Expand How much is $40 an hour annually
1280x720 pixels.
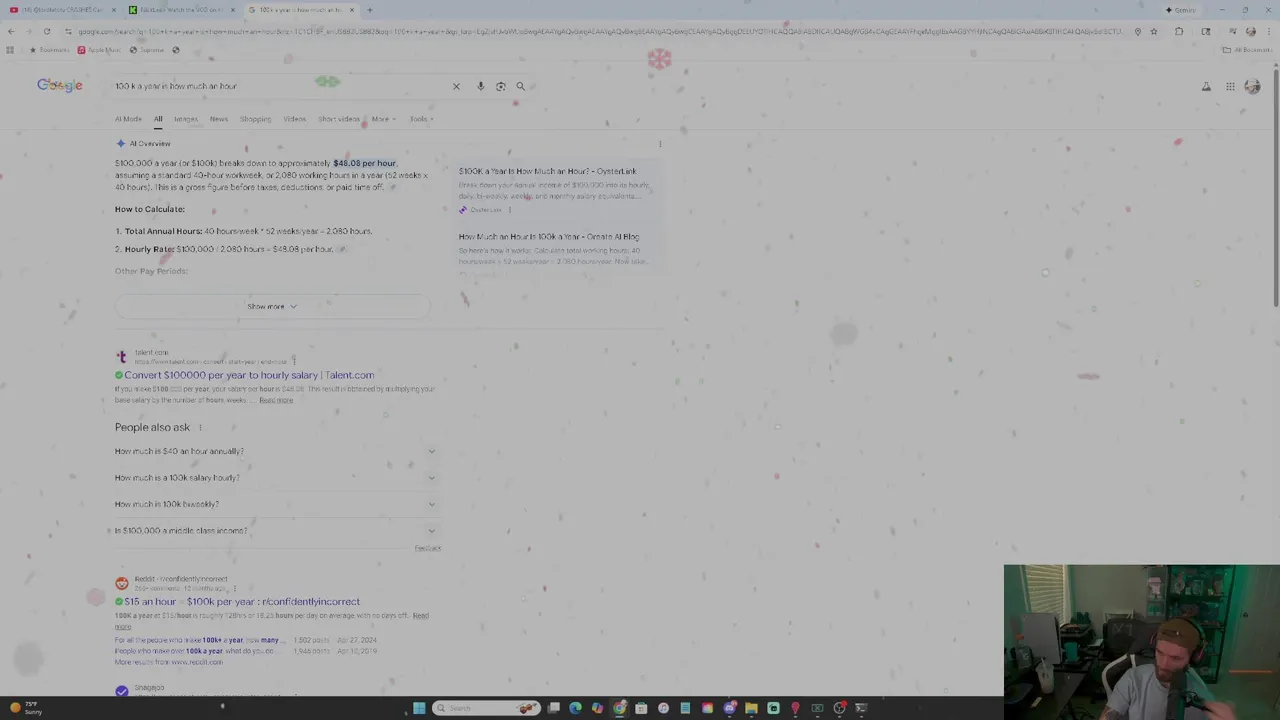275,451
